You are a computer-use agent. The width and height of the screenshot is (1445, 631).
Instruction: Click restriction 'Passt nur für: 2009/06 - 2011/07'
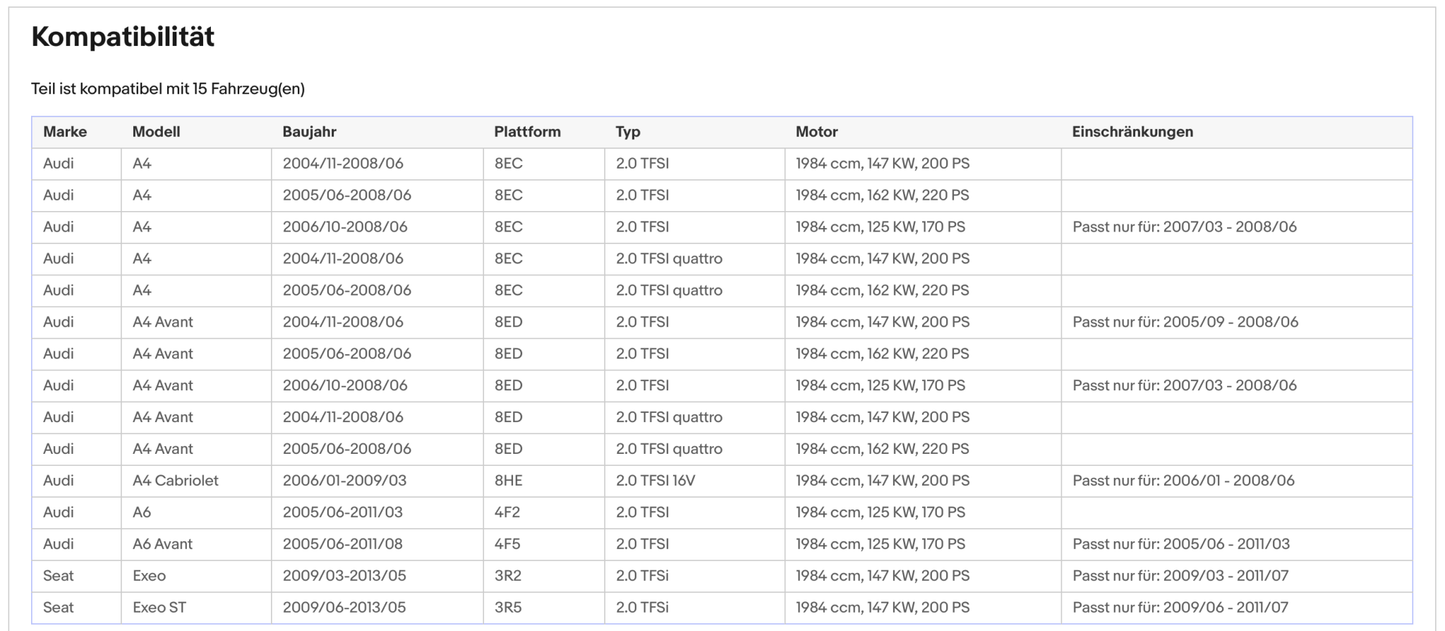[x=1180, y=608]
